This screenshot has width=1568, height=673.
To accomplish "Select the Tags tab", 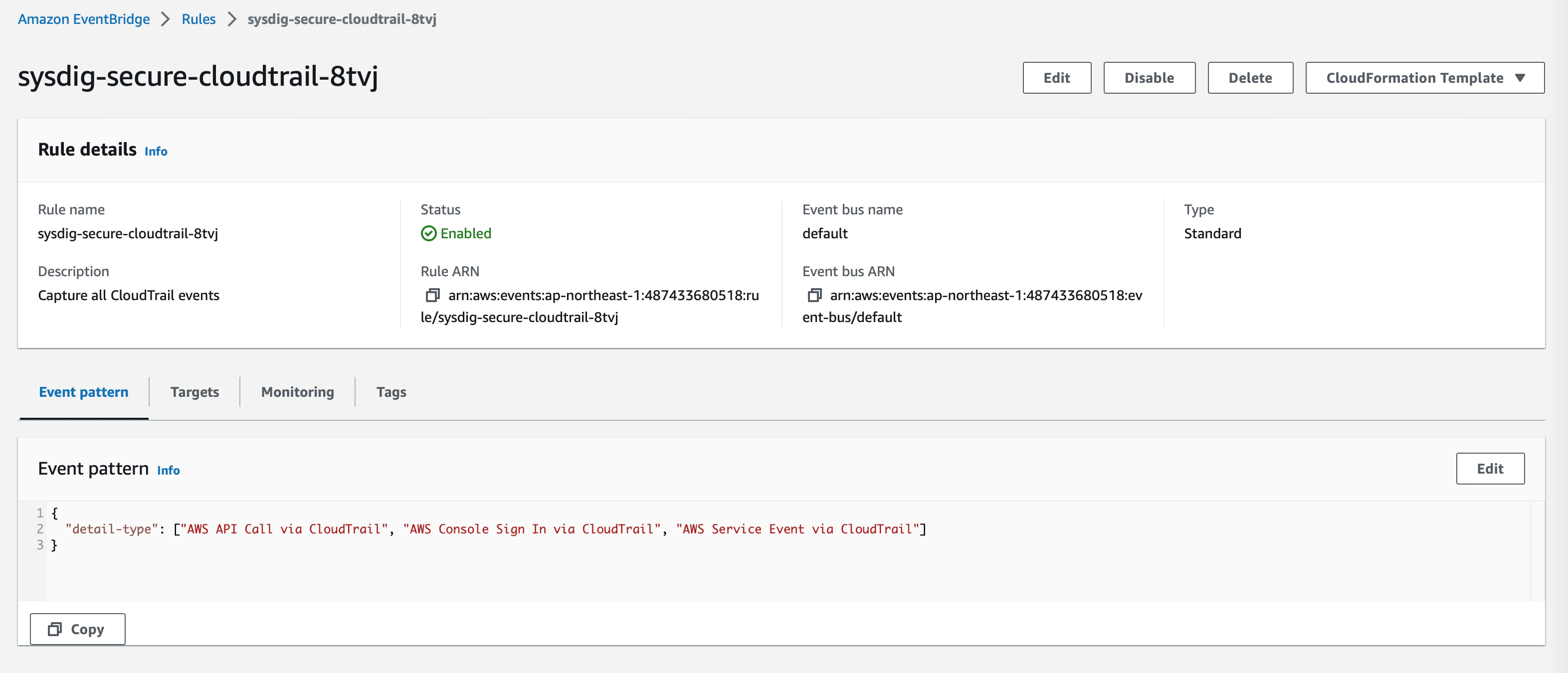I will [392, 392].
